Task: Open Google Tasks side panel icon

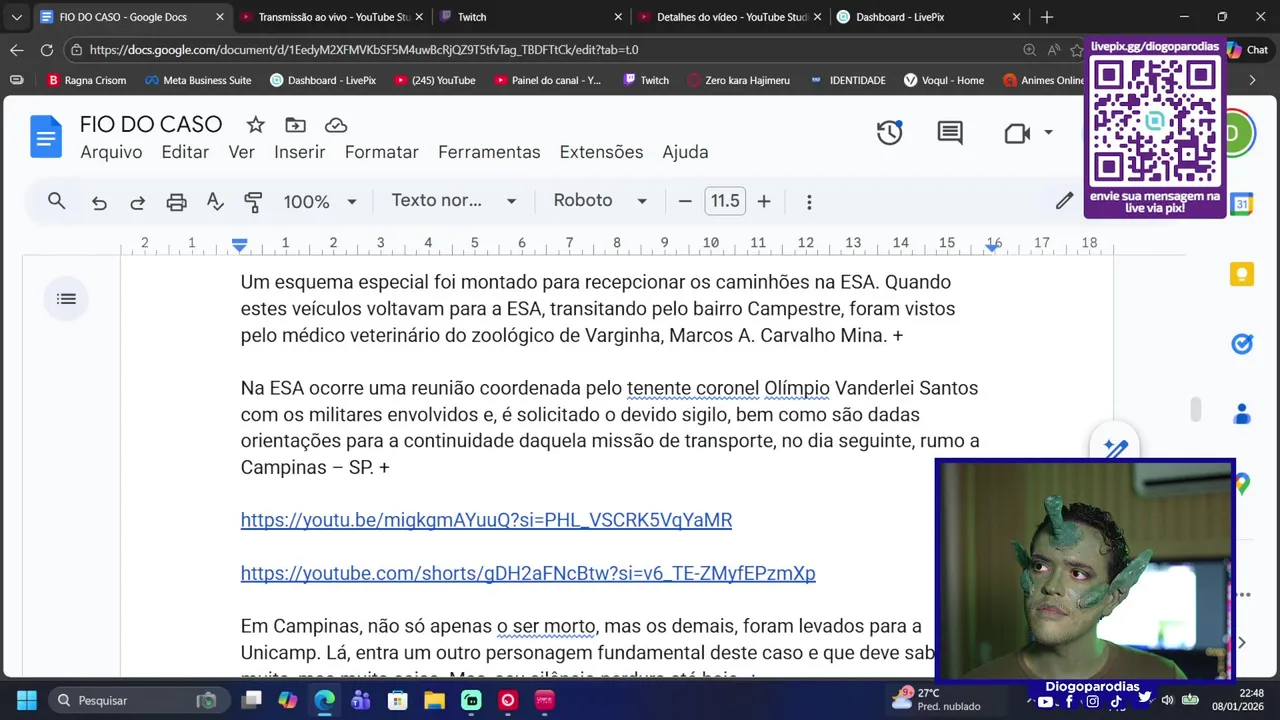Action: pyautogui.click(x=1242, y=344)
